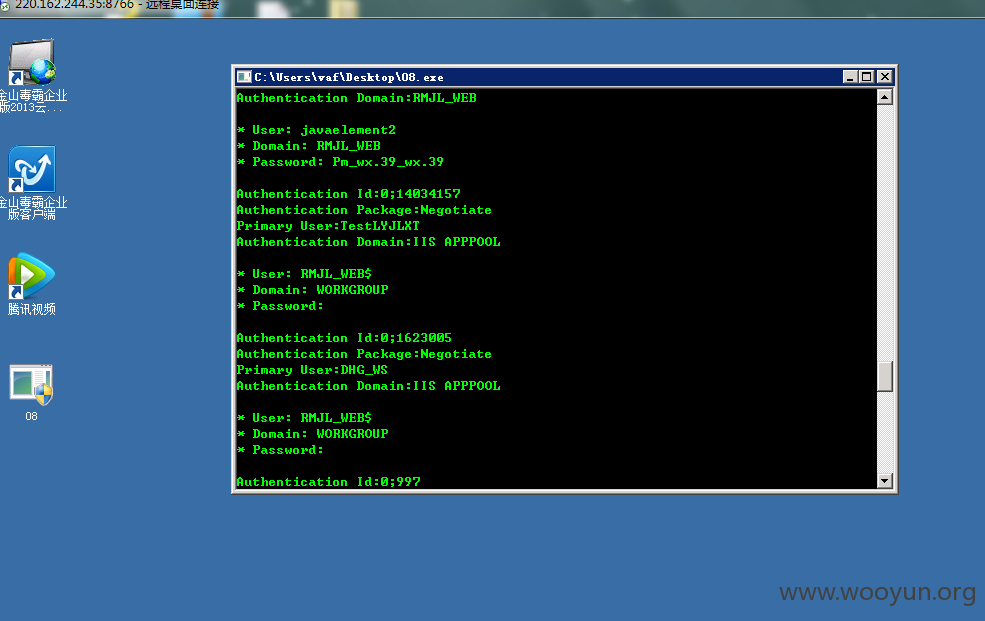Click the 08.exe console title bar text
The image size is (985, 621).
pos(349,77)
